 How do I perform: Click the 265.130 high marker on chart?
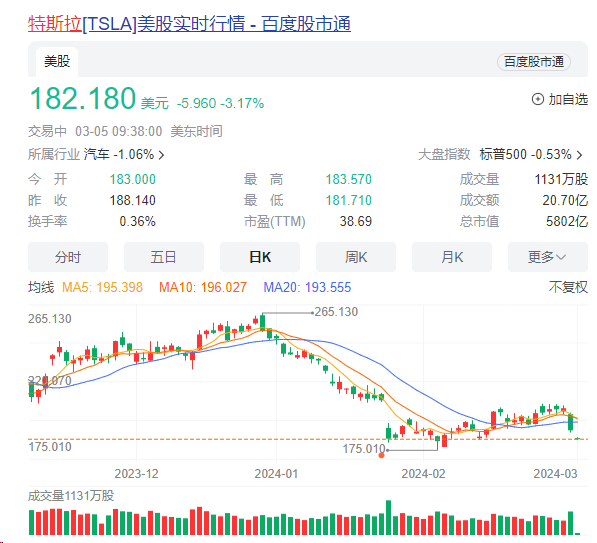336,312
